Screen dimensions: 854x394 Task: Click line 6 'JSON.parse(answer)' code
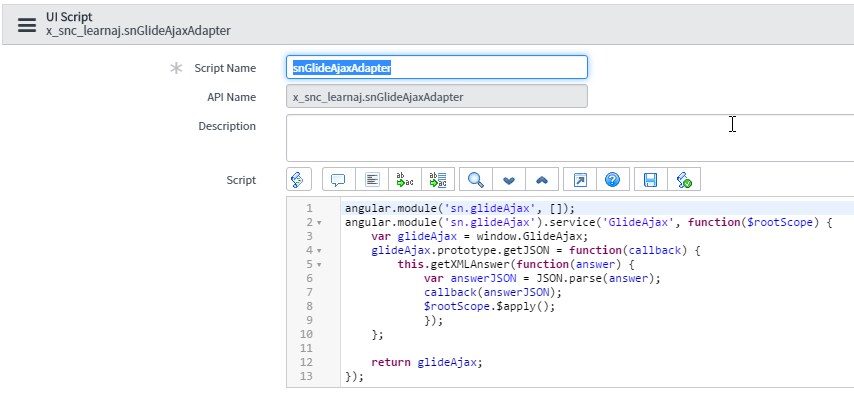point(597,278)
